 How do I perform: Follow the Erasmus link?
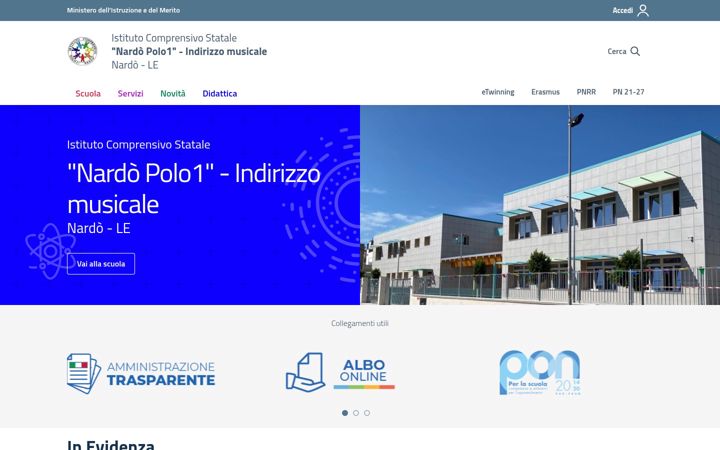point(546,92)
